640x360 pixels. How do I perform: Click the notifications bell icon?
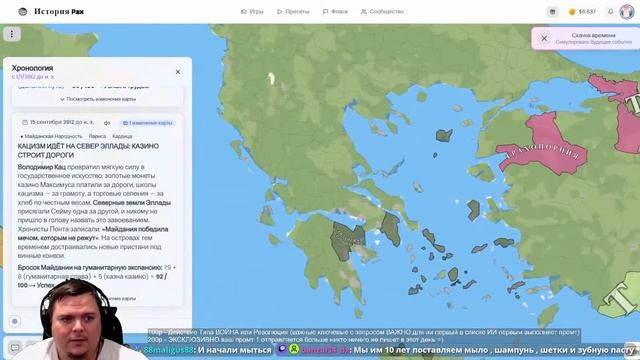611,12
